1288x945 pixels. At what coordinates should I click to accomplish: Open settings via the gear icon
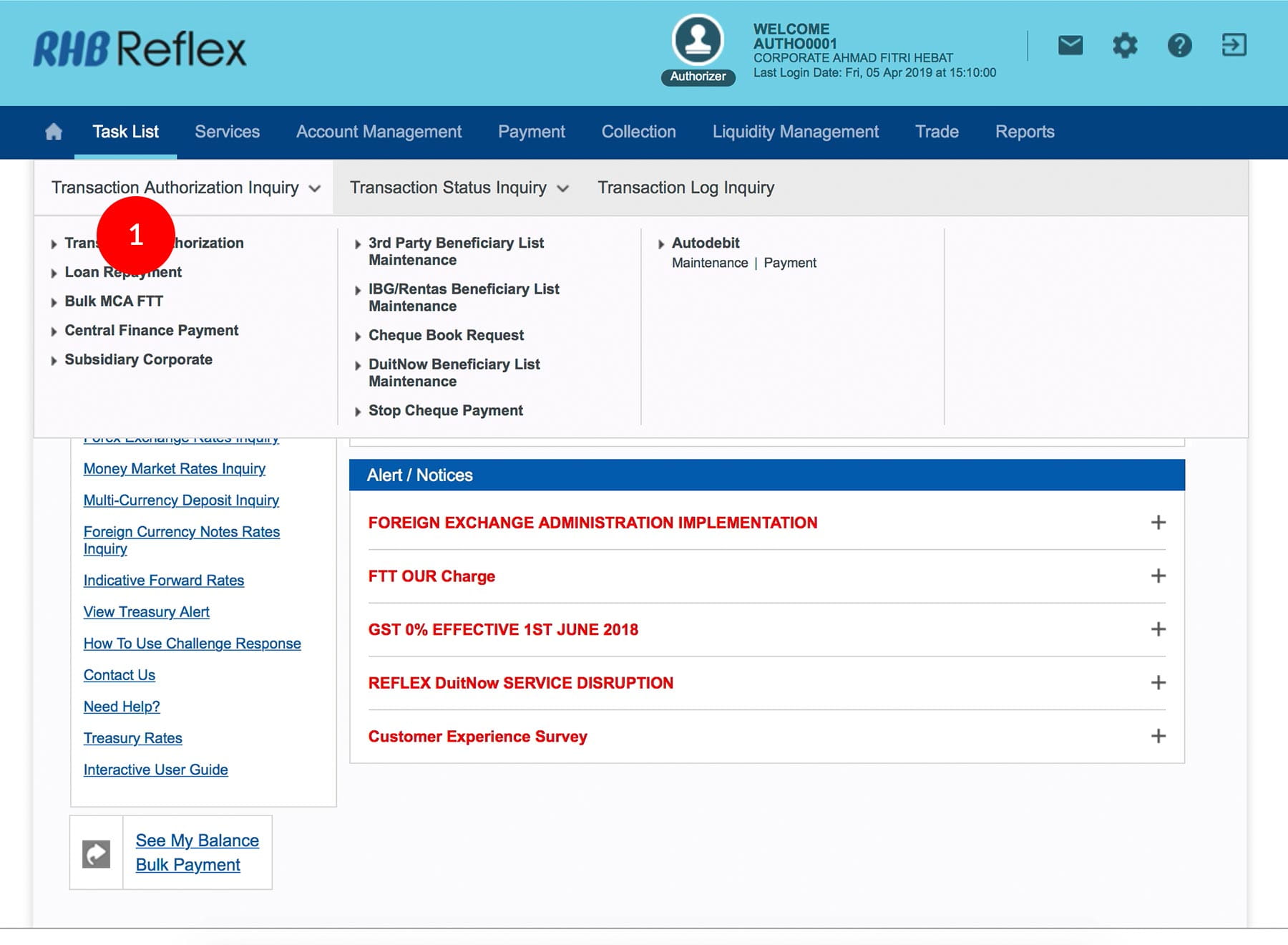[x=1124, y=46]
